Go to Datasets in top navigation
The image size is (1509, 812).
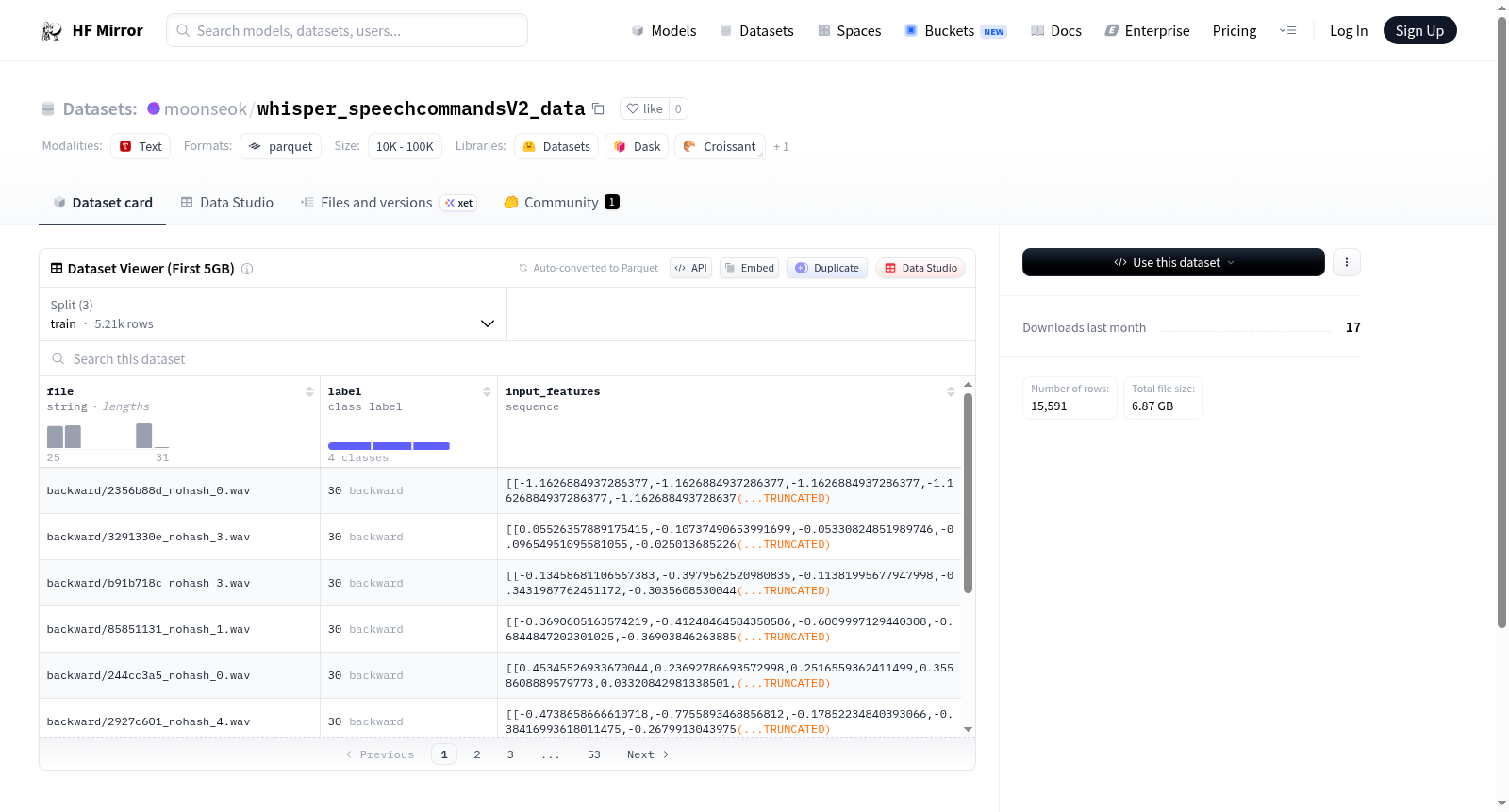pos(756,31)
